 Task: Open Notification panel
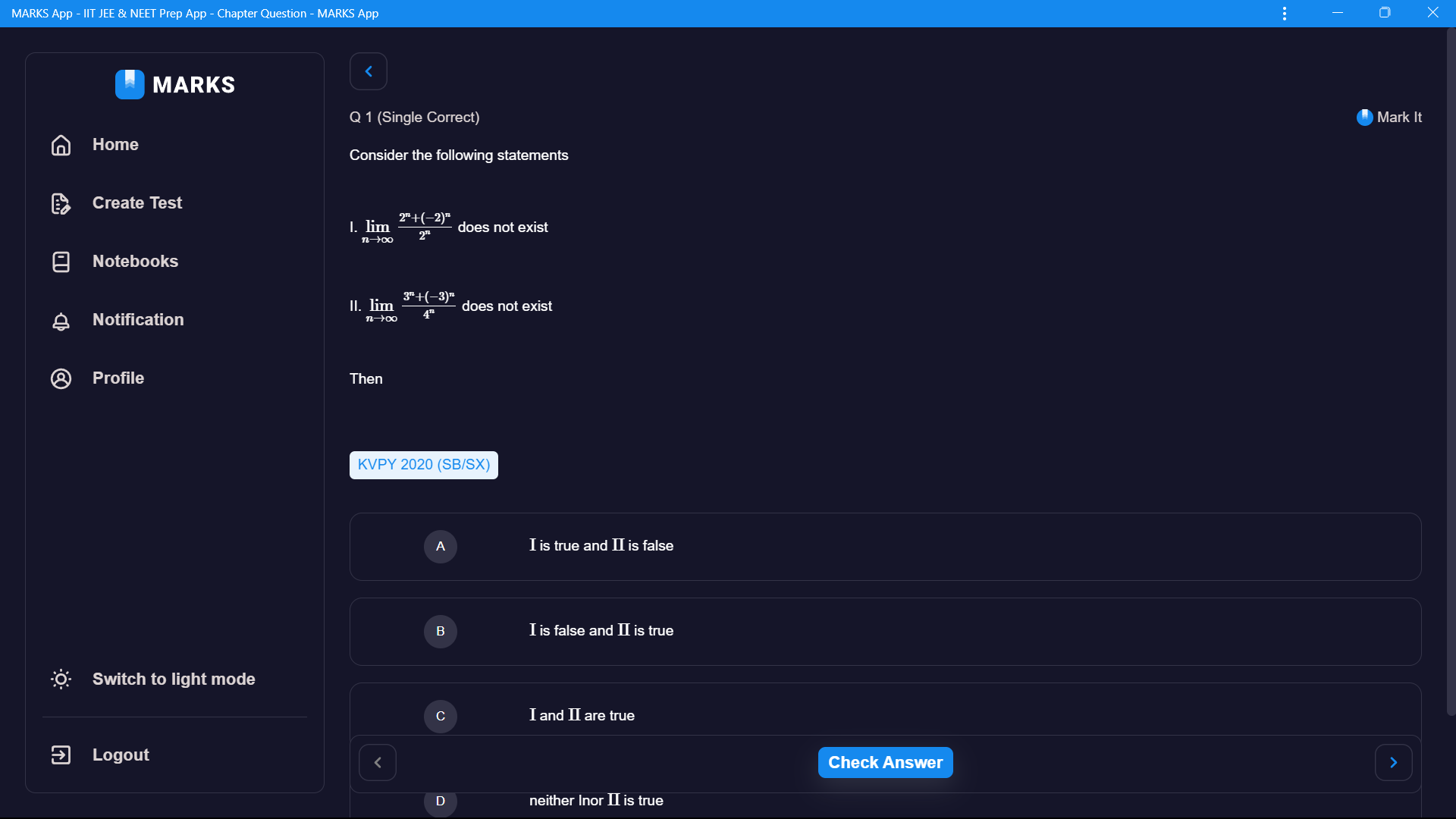pos(138,319)
